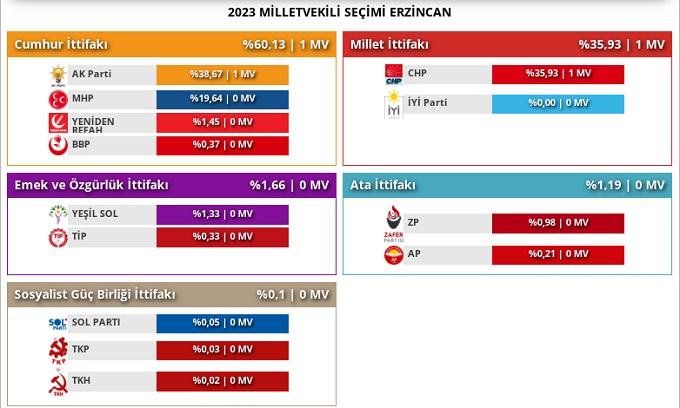680x408 pixels.
Task: Click the Ata İttifakı header bar
Action: (507, 185)
